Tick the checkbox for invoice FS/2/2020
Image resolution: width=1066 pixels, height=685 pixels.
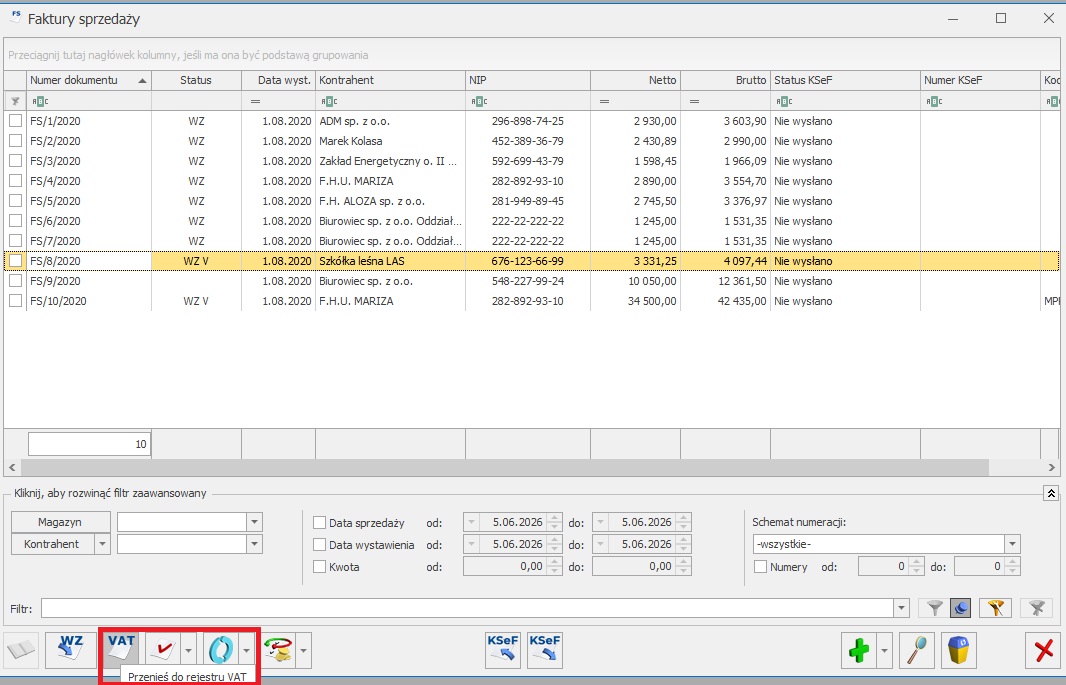click(x=16, y=141)
